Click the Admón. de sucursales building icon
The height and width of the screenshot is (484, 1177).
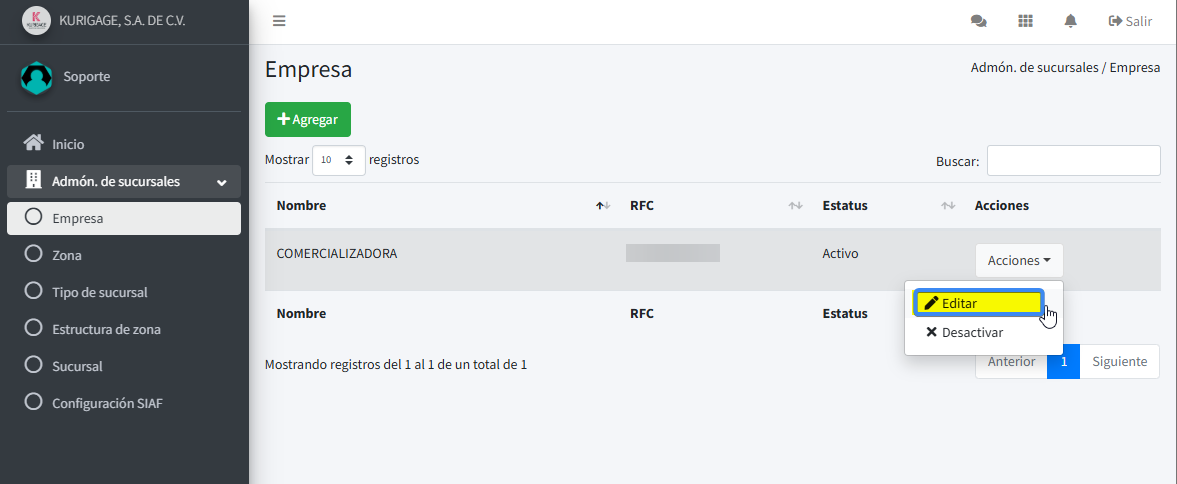33,181
